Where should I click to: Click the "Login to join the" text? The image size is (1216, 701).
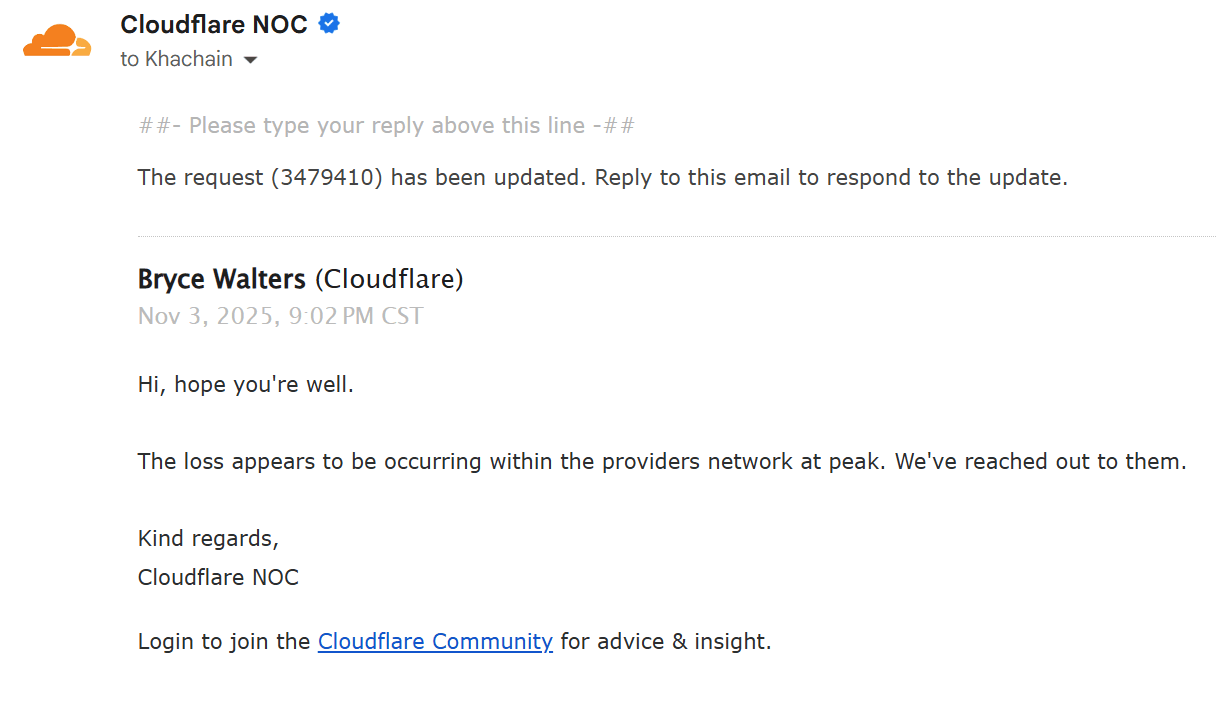pos(224,641)
